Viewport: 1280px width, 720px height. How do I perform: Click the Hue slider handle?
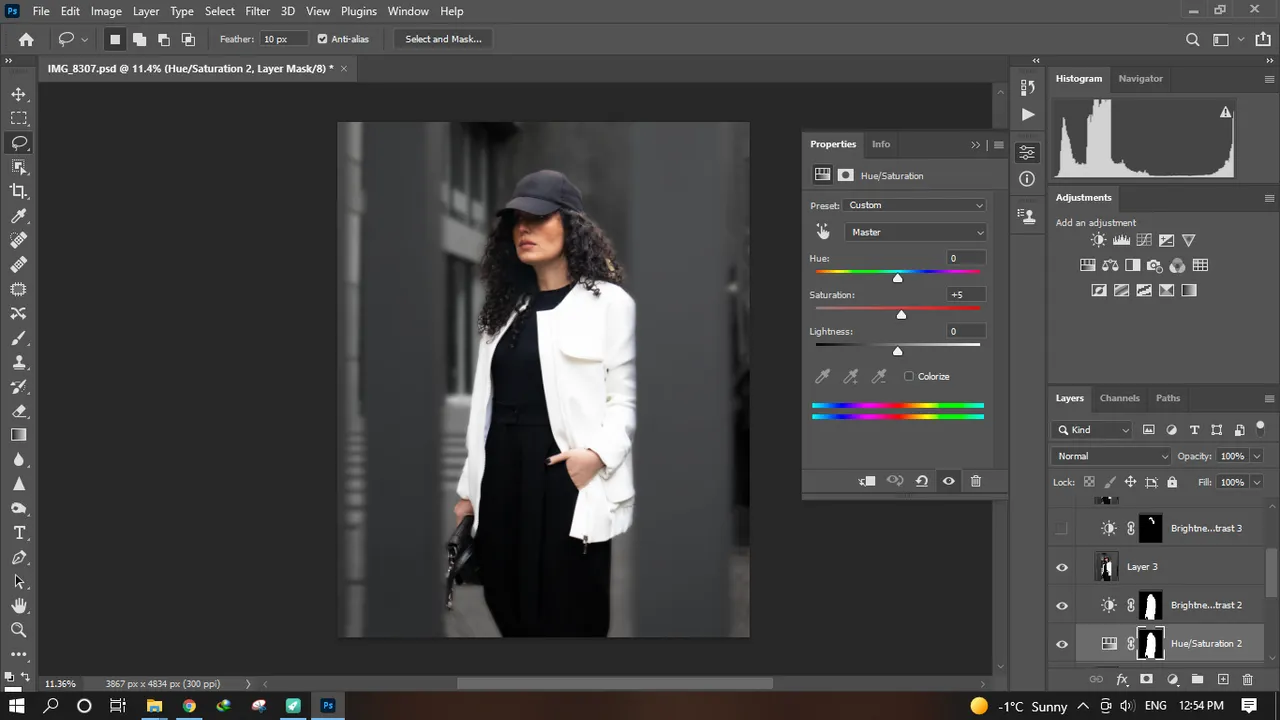tap(897, 277)
